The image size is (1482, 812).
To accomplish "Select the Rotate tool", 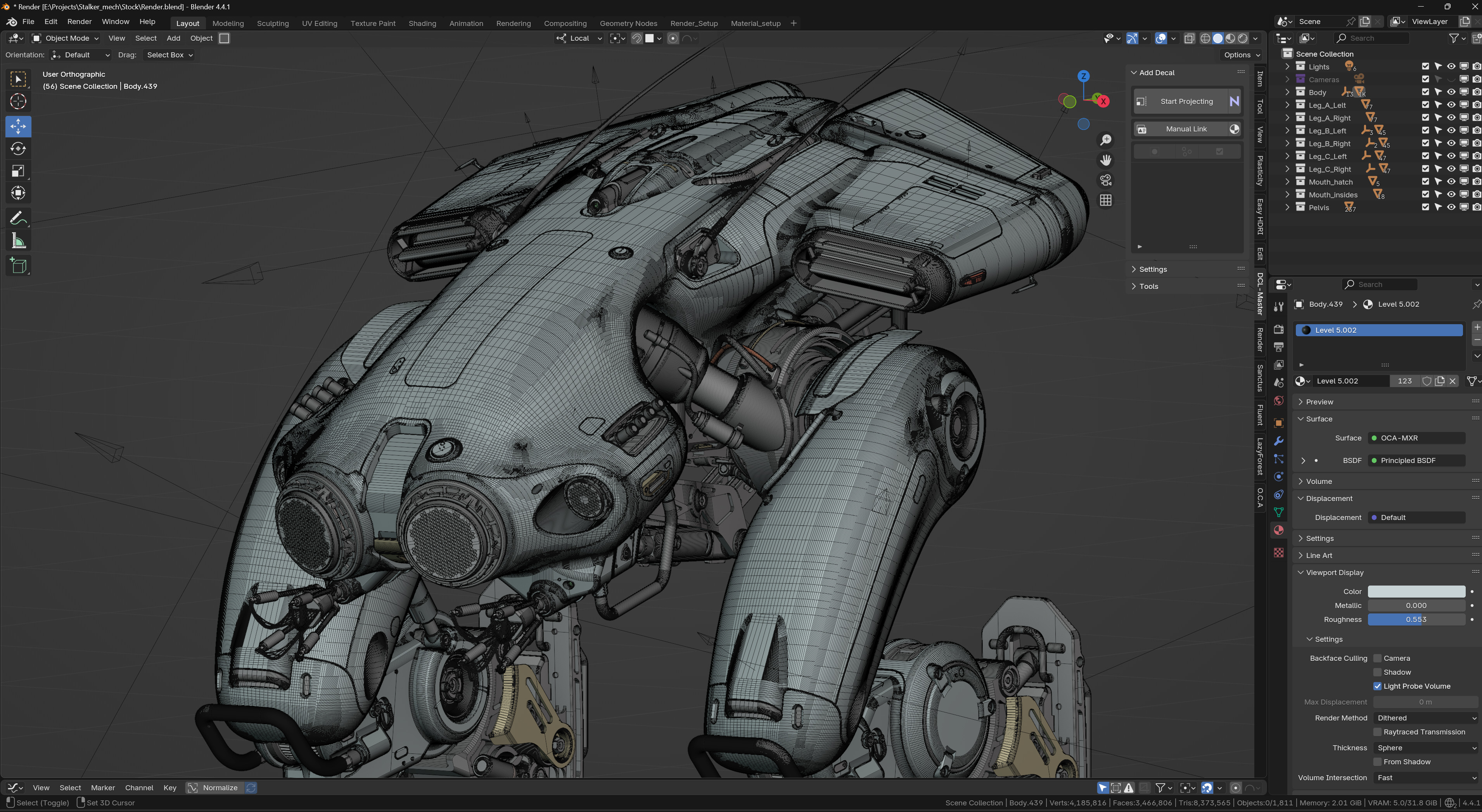I will [18, 149].
